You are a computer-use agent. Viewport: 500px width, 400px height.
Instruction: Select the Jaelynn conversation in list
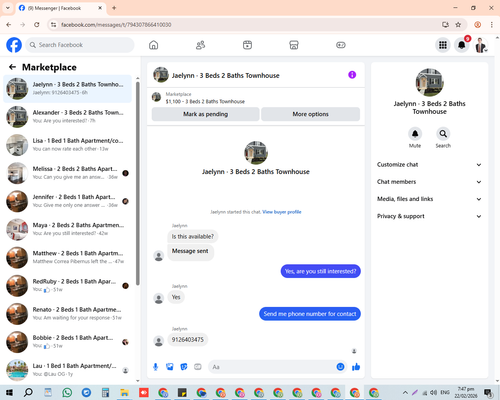point(68,89)
